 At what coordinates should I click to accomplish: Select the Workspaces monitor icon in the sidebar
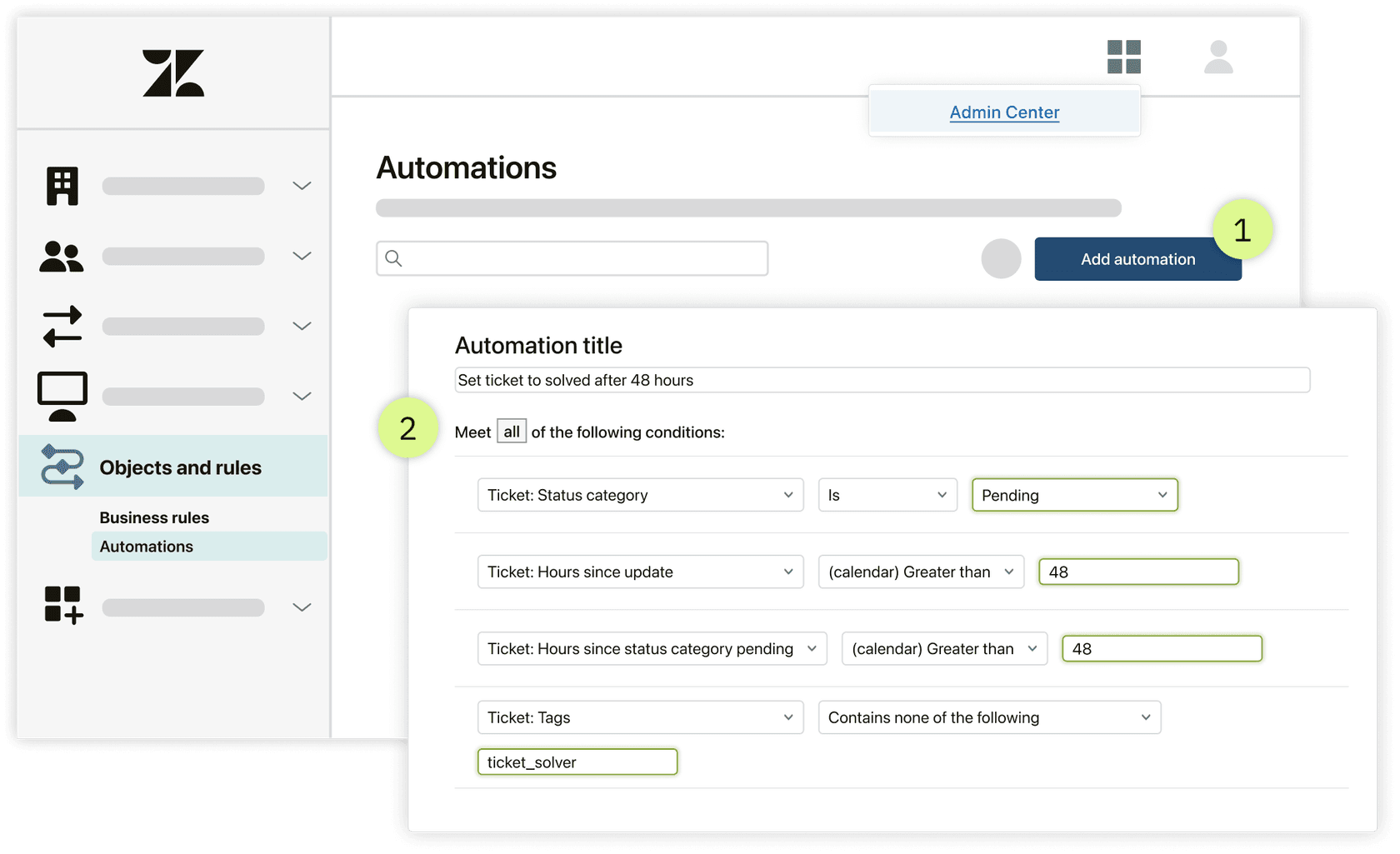coord(62,395)
